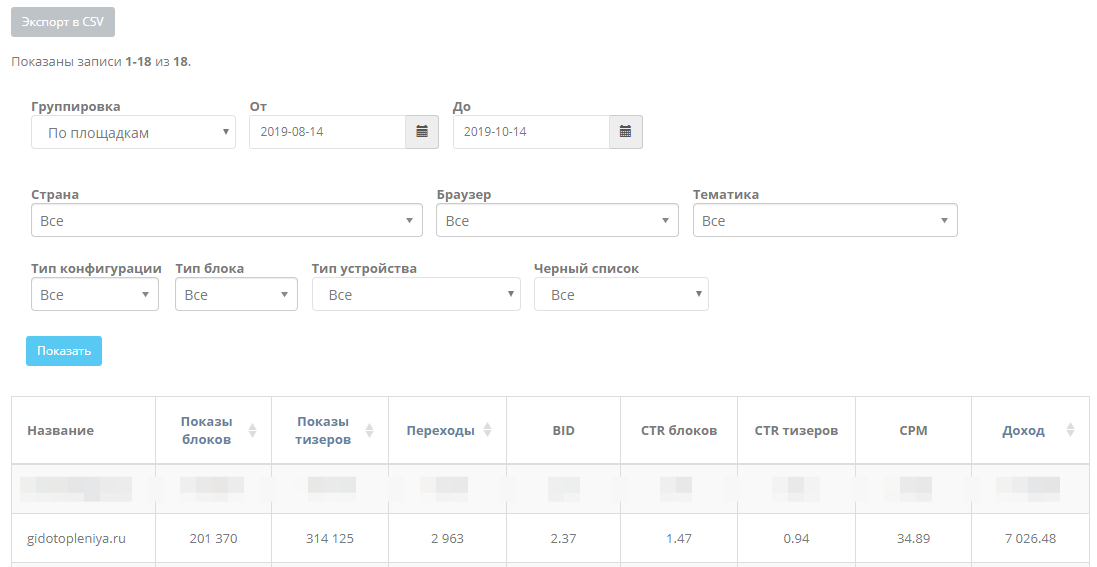This screenshot has height=567, width=1097.
Task: Expand the Браузер filter dropdown
Action: click(x=557, y=220)
